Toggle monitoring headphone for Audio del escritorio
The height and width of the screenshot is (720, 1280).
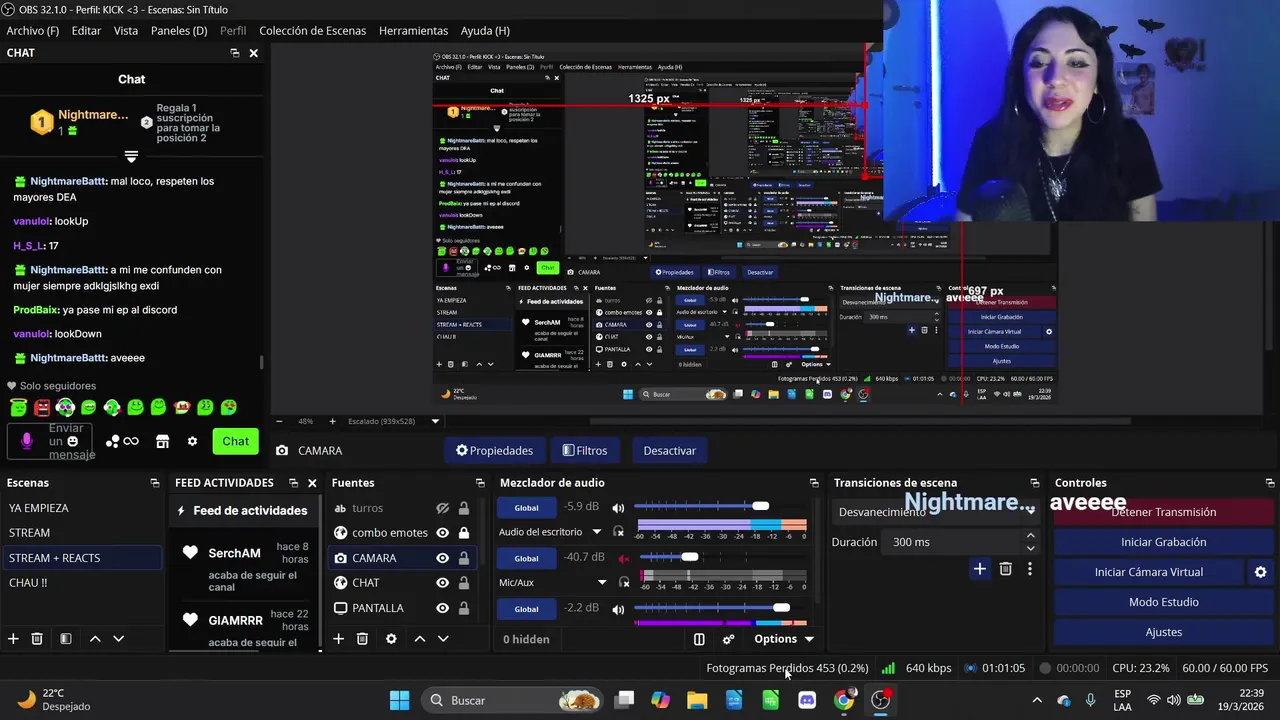[619, 532]
